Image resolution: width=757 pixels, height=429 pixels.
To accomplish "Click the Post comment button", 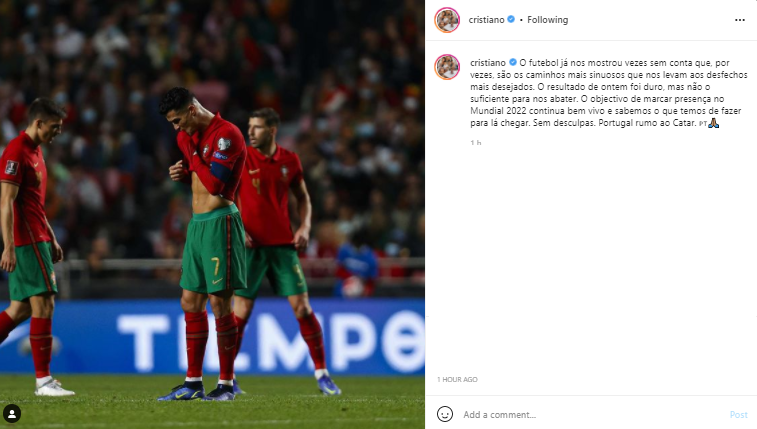I will (739, 415).
